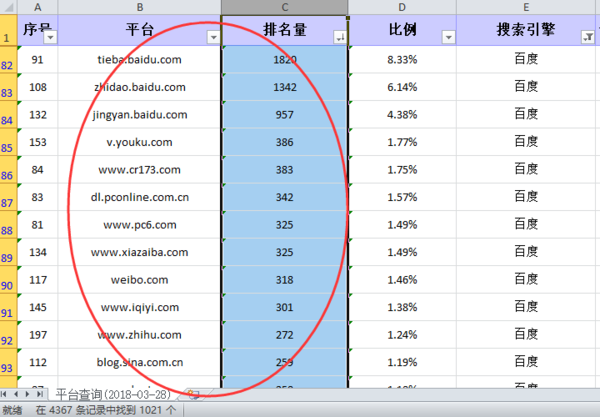This screenshot has width=600, height=417.
Task: Click the 1820 ranking cell
Action: (x=284, y=60)
